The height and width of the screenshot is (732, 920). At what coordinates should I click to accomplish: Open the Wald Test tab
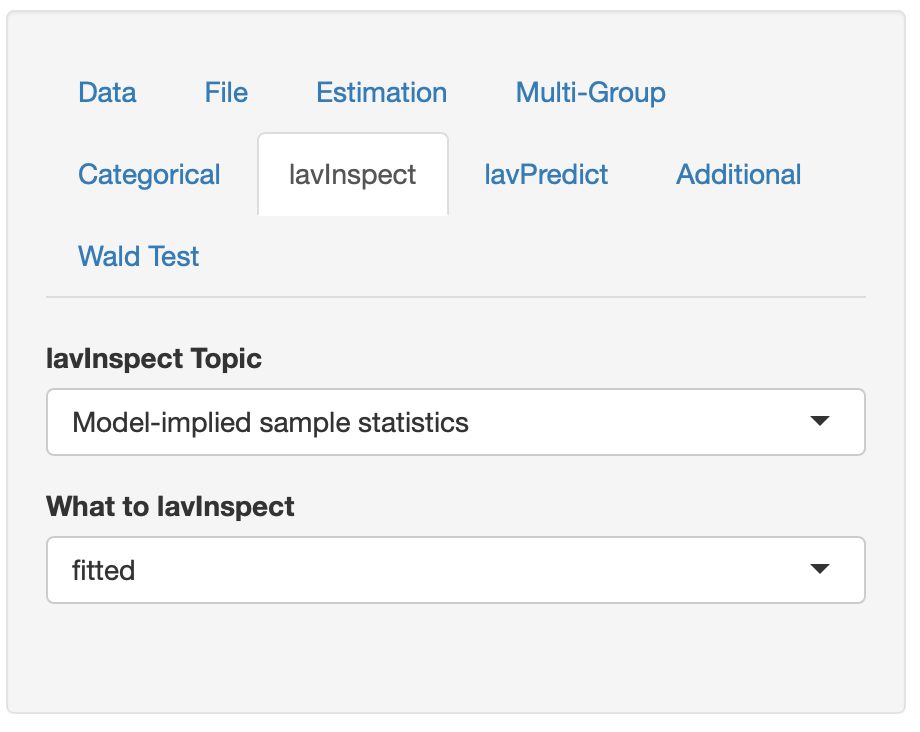[138, 257]
